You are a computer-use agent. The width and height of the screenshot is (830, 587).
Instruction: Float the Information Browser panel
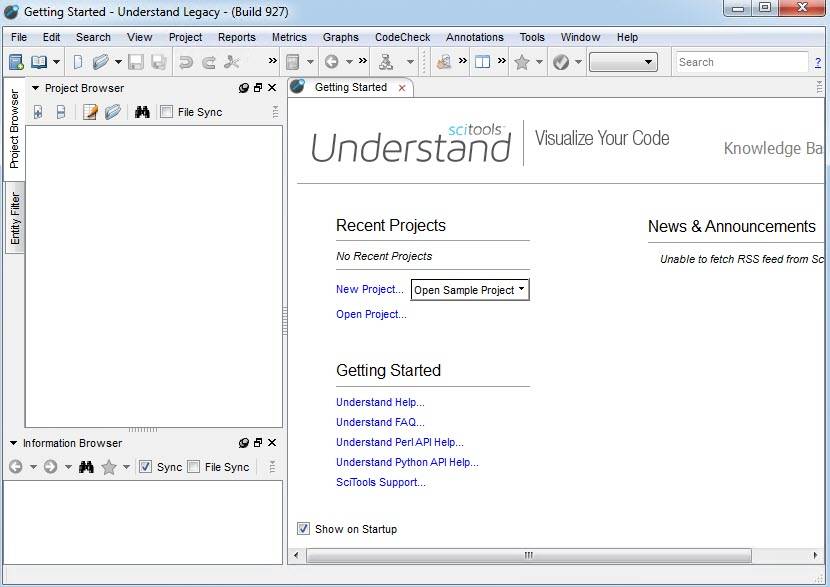[258, 442]
